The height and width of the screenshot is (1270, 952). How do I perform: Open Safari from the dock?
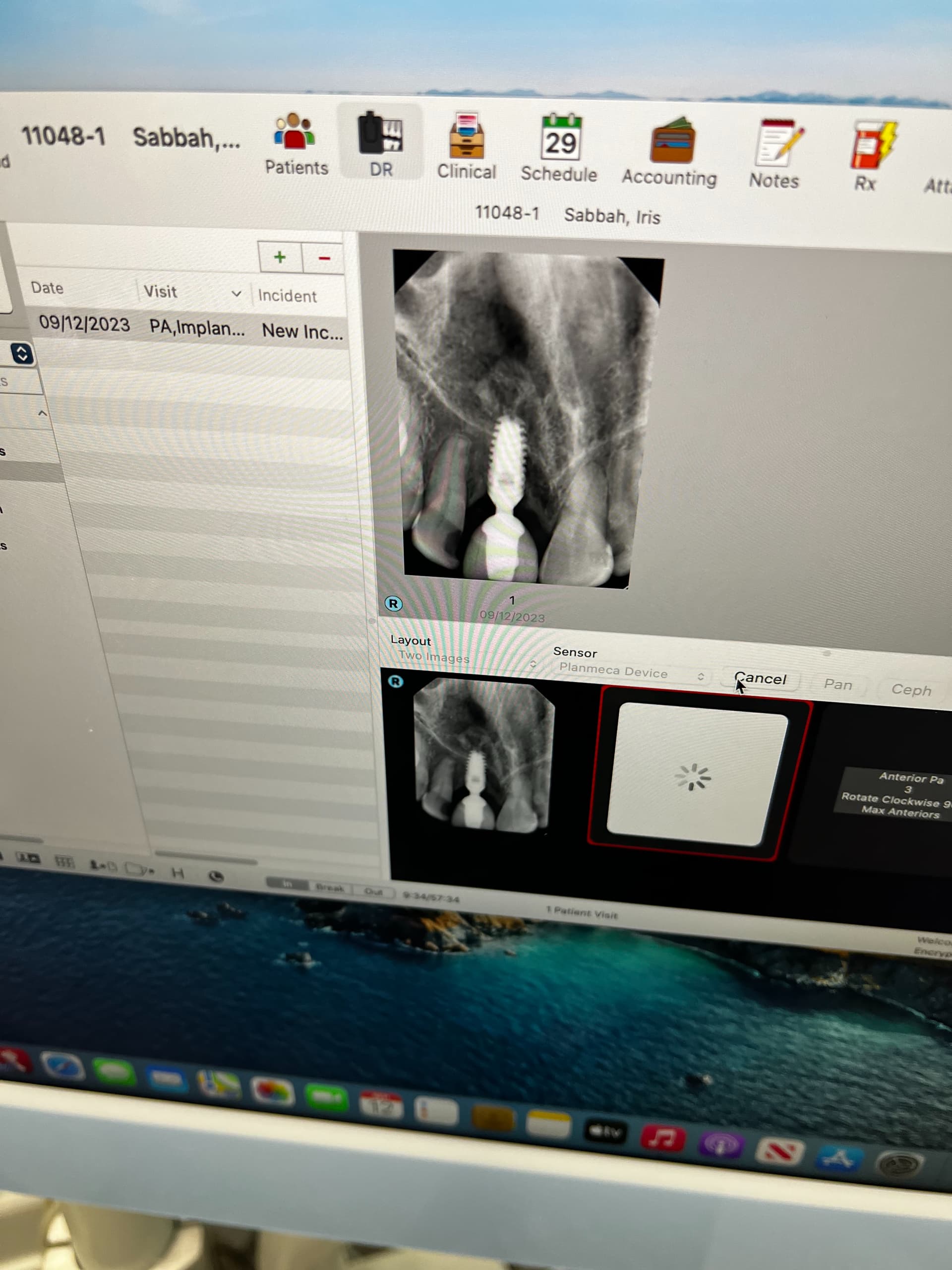point(63,1066)
